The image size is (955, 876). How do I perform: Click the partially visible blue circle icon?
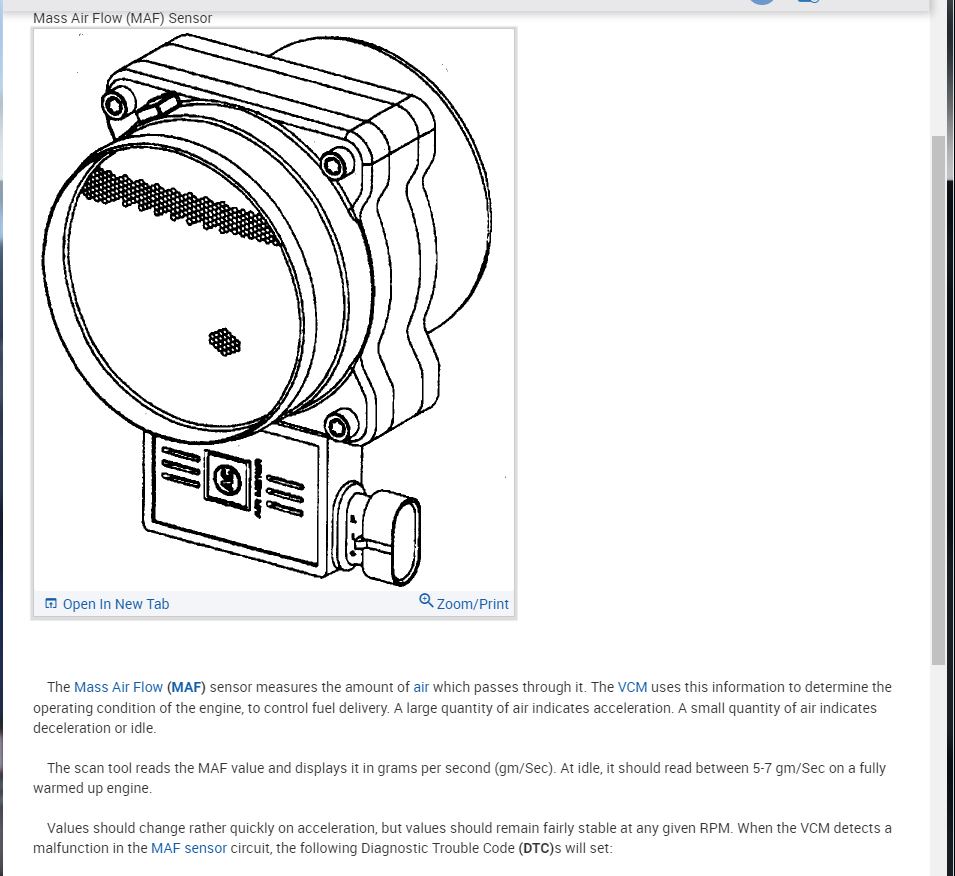click(762, 2)
